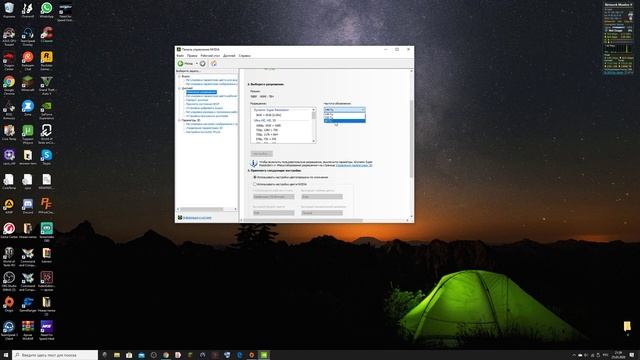Select the default color settings radio button

pyautogui.click(x=255, y=177)
